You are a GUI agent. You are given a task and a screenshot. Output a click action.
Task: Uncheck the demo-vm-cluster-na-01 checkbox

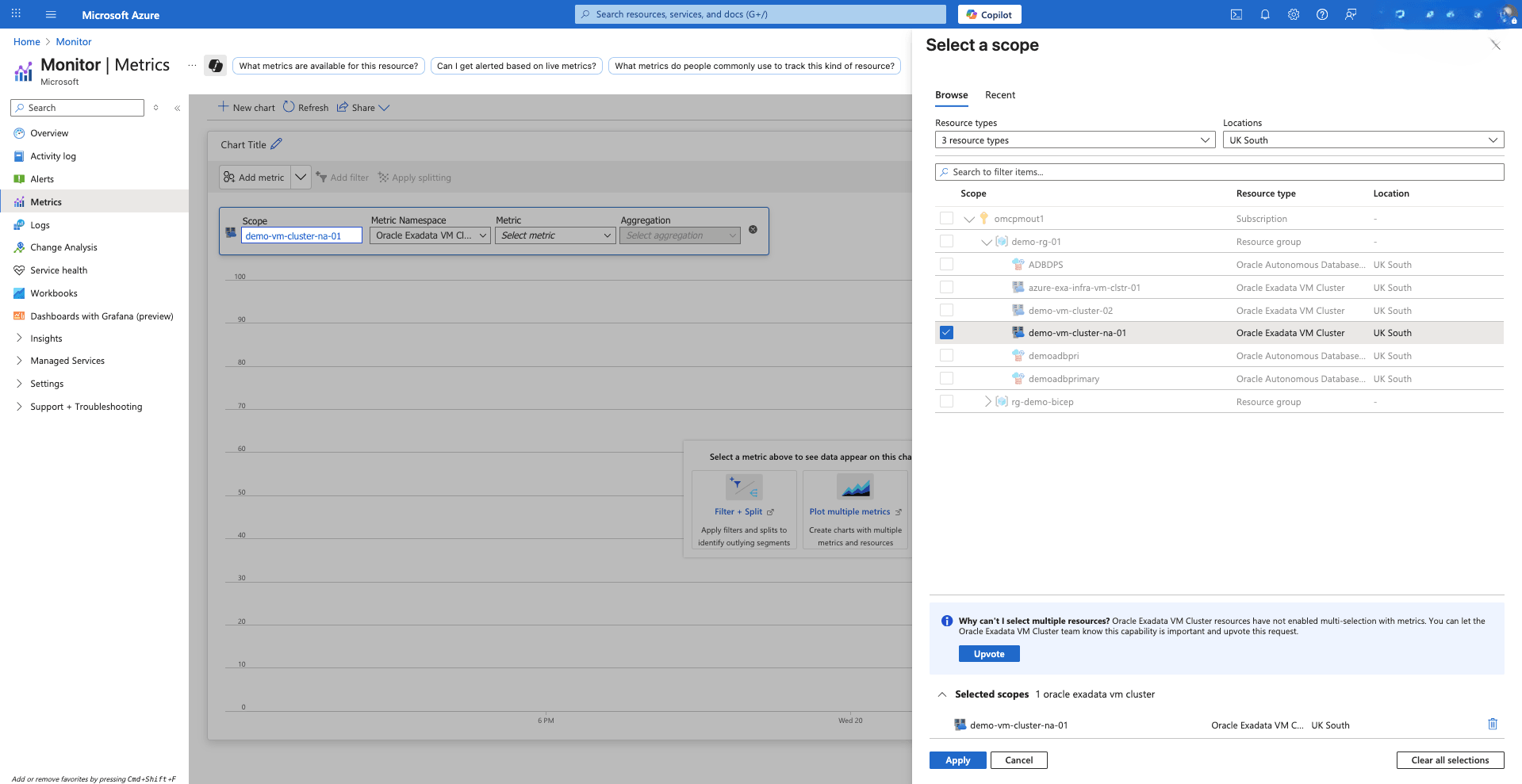(946, 333)
